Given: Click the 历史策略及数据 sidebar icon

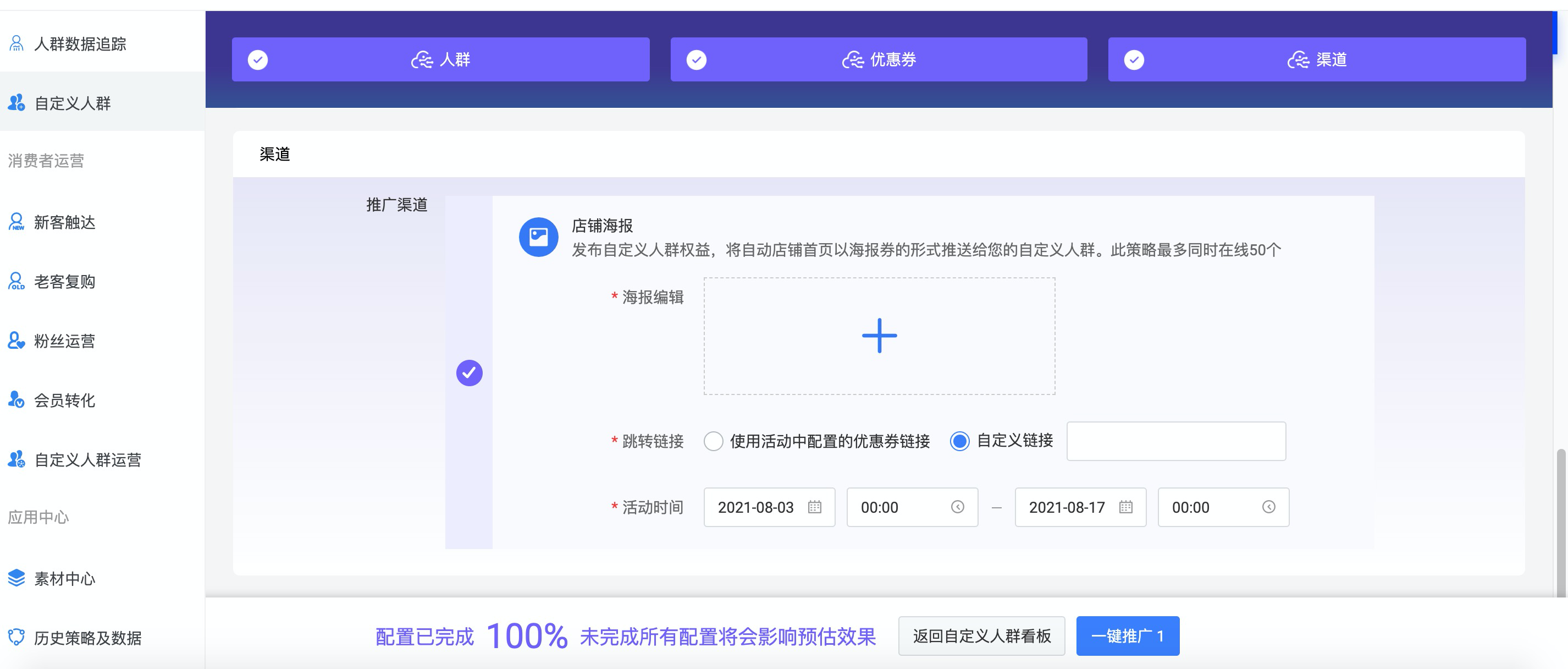Looking at the screenshot, I should [x=16, y=637].
